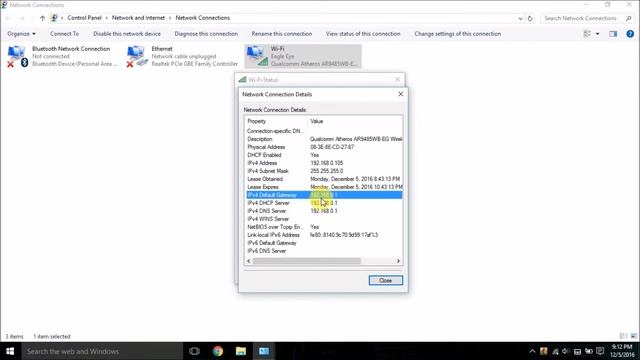Click Control Panel in breadcrumb
The width and height of the screenshot is (640, 360).
point(84,18)
